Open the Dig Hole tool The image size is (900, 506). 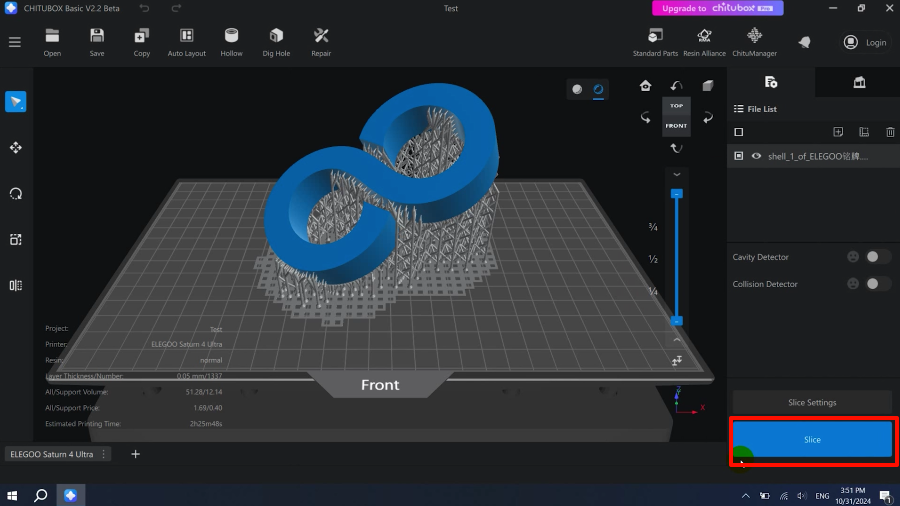tap(276, 36)
